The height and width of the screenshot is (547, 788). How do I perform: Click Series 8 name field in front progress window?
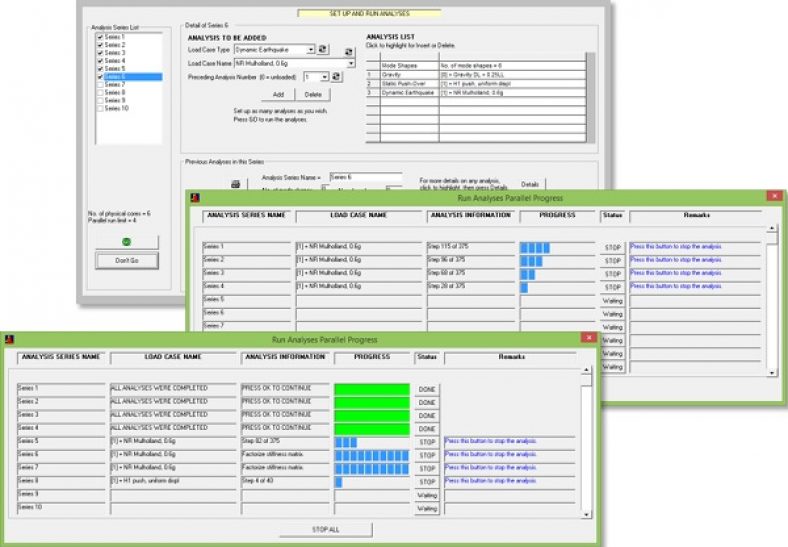tap(61, 482)
